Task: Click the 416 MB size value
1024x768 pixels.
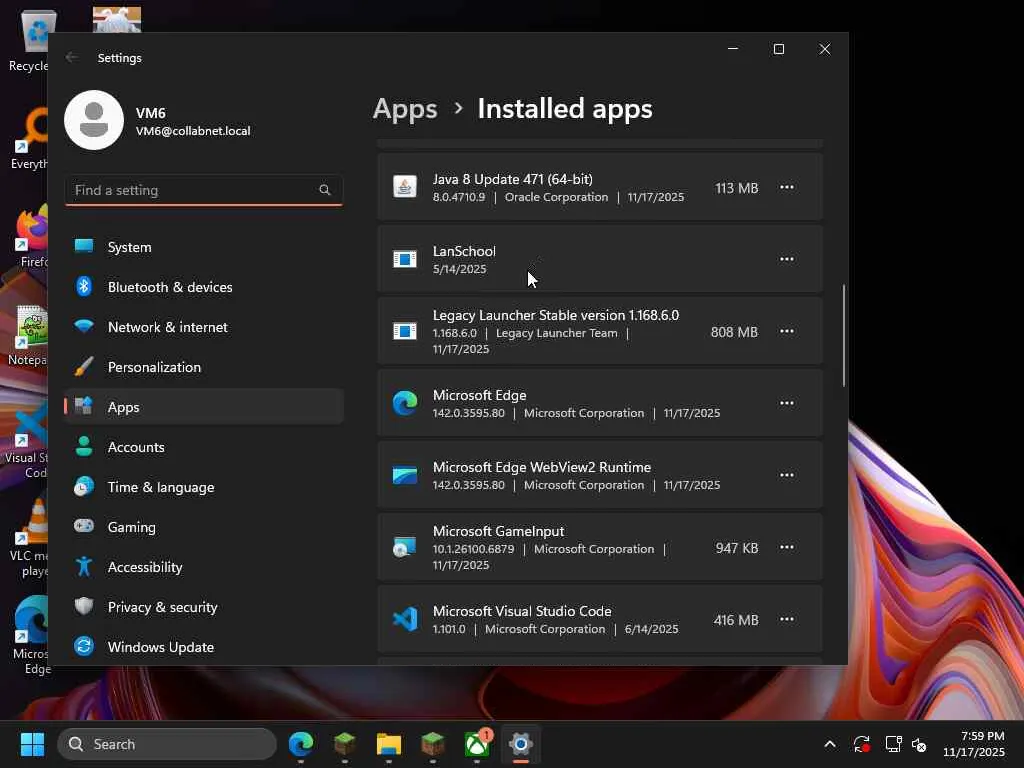Action: 736,620
